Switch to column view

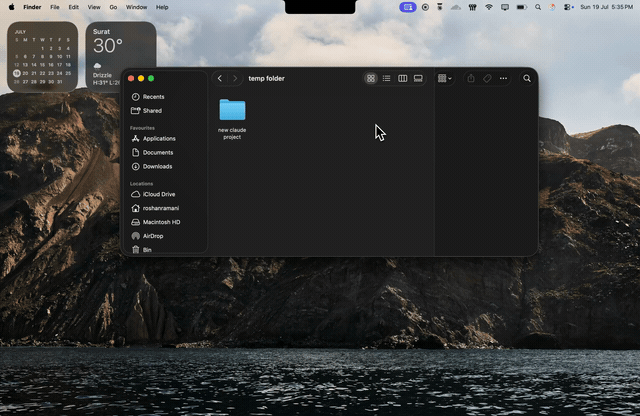[x=402, y=78]
